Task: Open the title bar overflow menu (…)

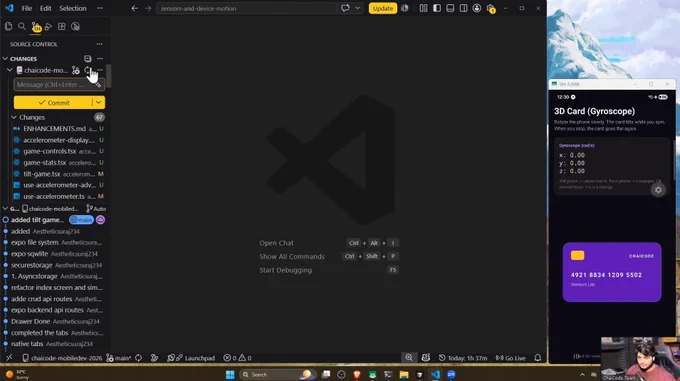Action: click(x=100, y=8)
